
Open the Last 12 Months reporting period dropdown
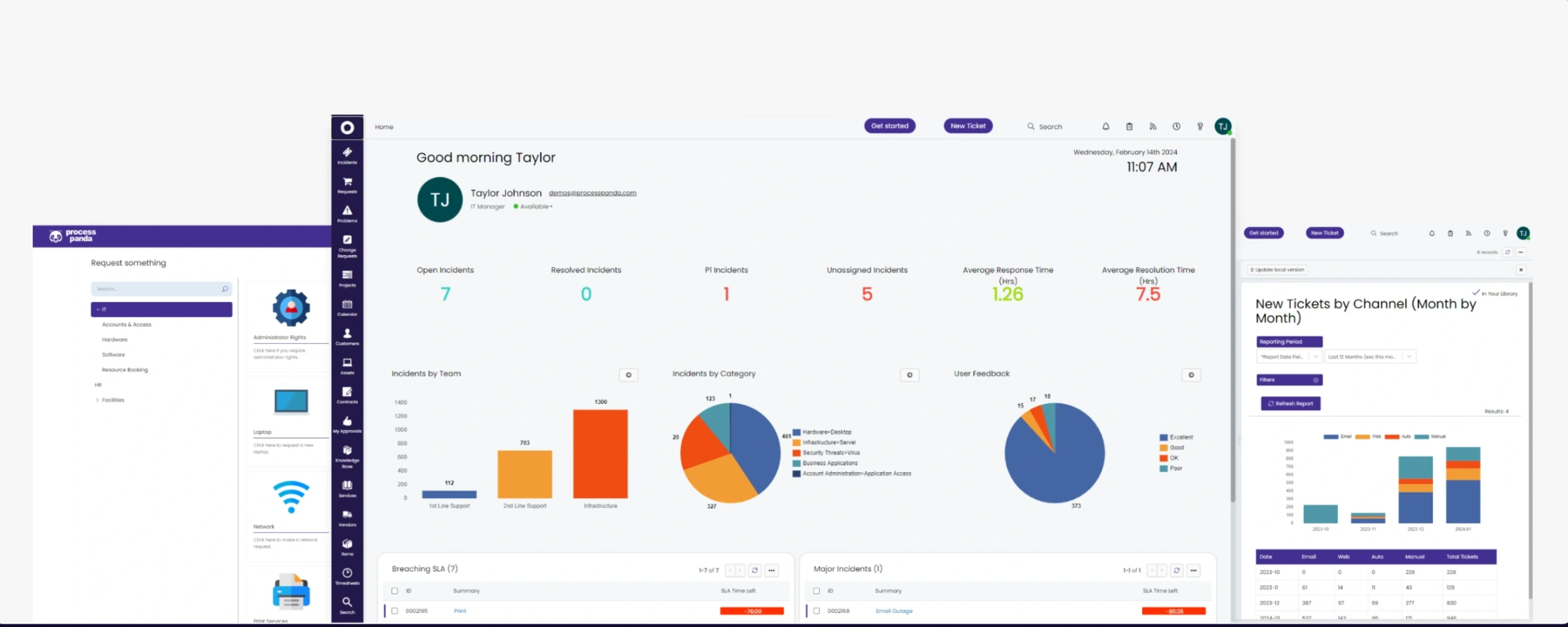[x=1370, y=356]
